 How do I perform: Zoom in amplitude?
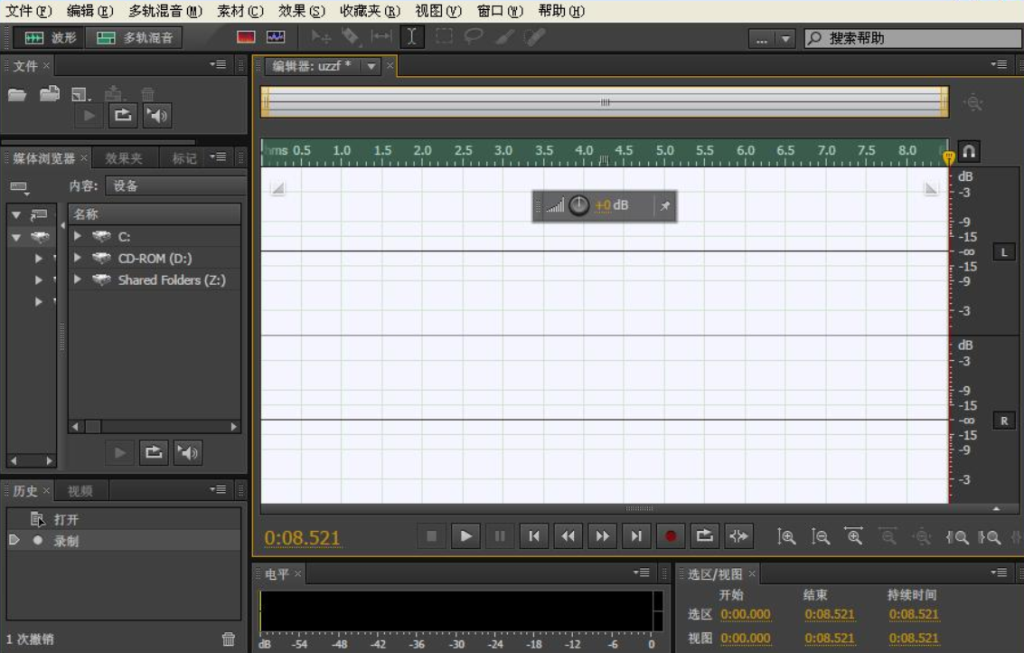(x=786, y=537)
